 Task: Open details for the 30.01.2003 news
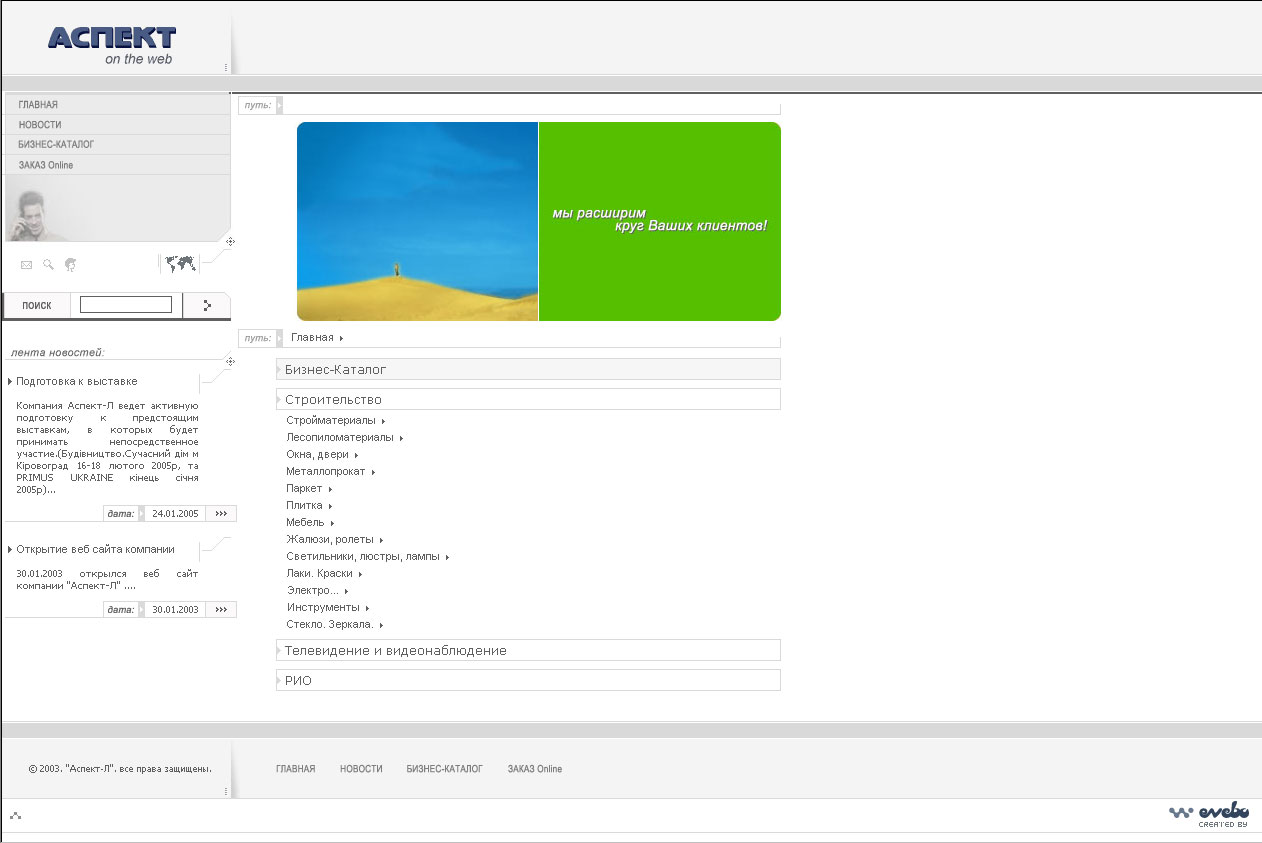[x=221, y=609]
